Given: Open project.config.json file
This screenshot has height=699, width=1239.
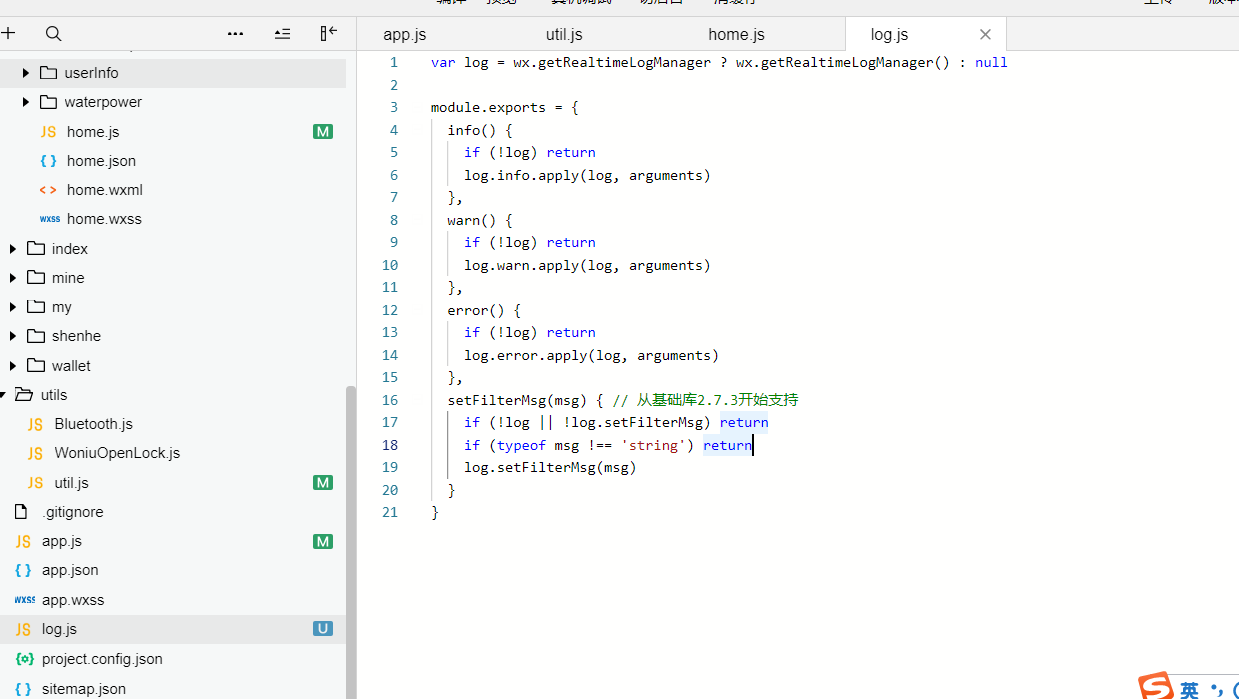Looking at the screenshot, I should [x=102, y=659].
